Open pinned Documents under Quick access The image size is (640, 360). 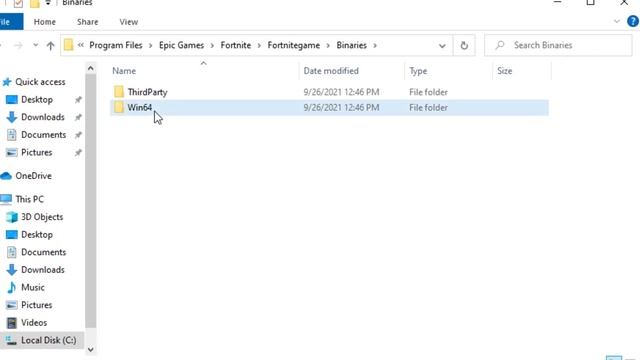[x=43, y=135]
